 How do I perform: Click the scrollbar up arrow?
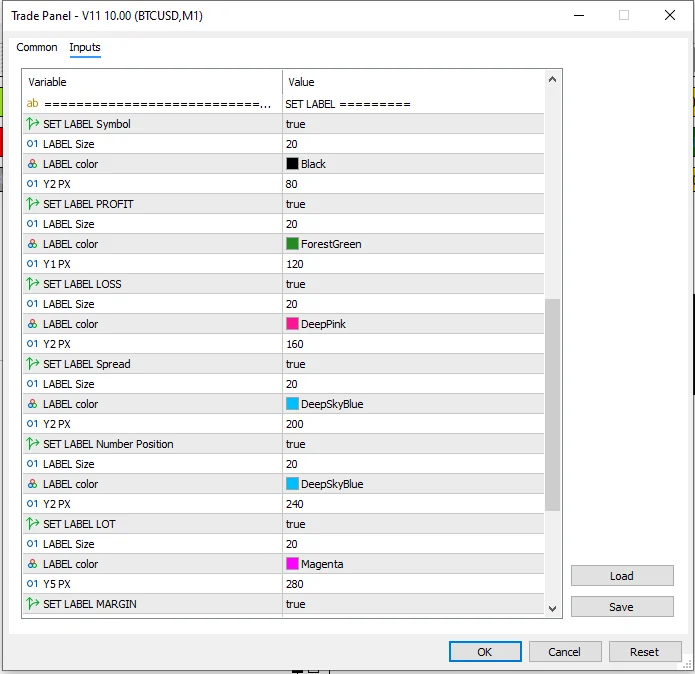tap(552, 80)
